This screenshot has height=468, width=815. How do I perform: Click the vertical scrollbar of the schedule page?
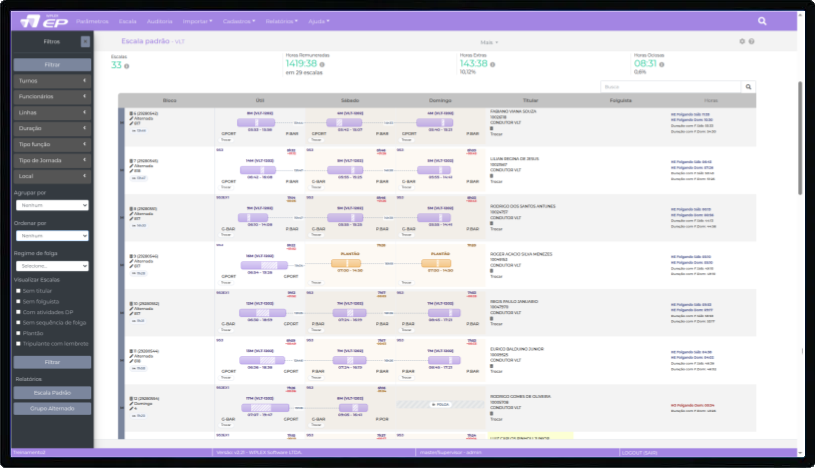point(800,138)
